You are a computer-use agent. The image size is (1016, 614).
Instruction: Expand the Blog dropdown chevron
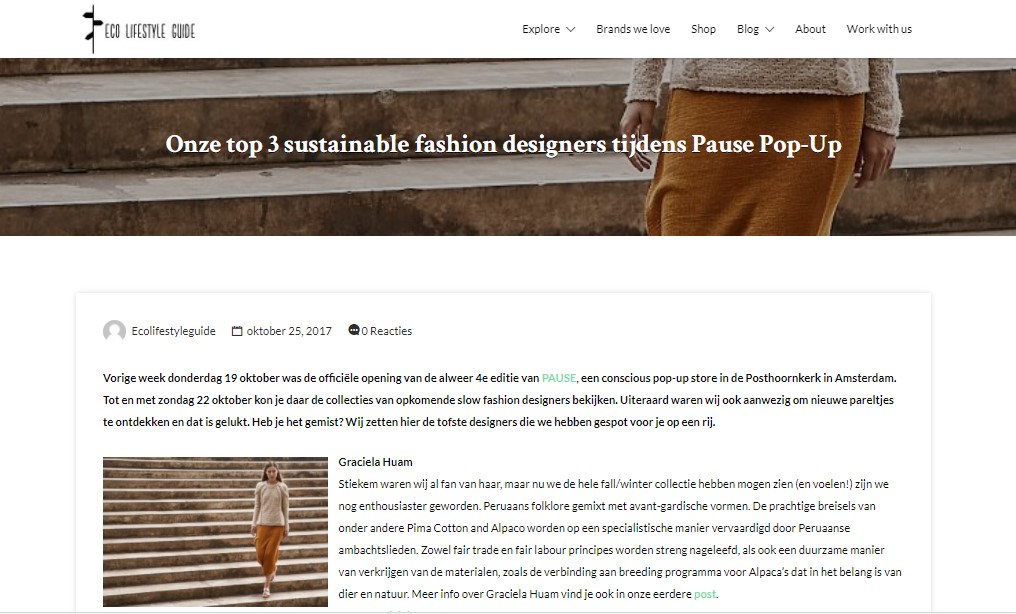(770, 30)
